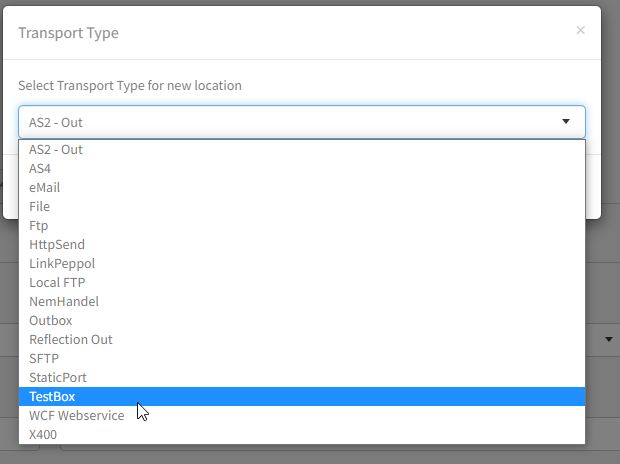The width and height of the screenshot is (620, 464).
Task: Choose AS4 transport type option
Action: tap(40, 169)
